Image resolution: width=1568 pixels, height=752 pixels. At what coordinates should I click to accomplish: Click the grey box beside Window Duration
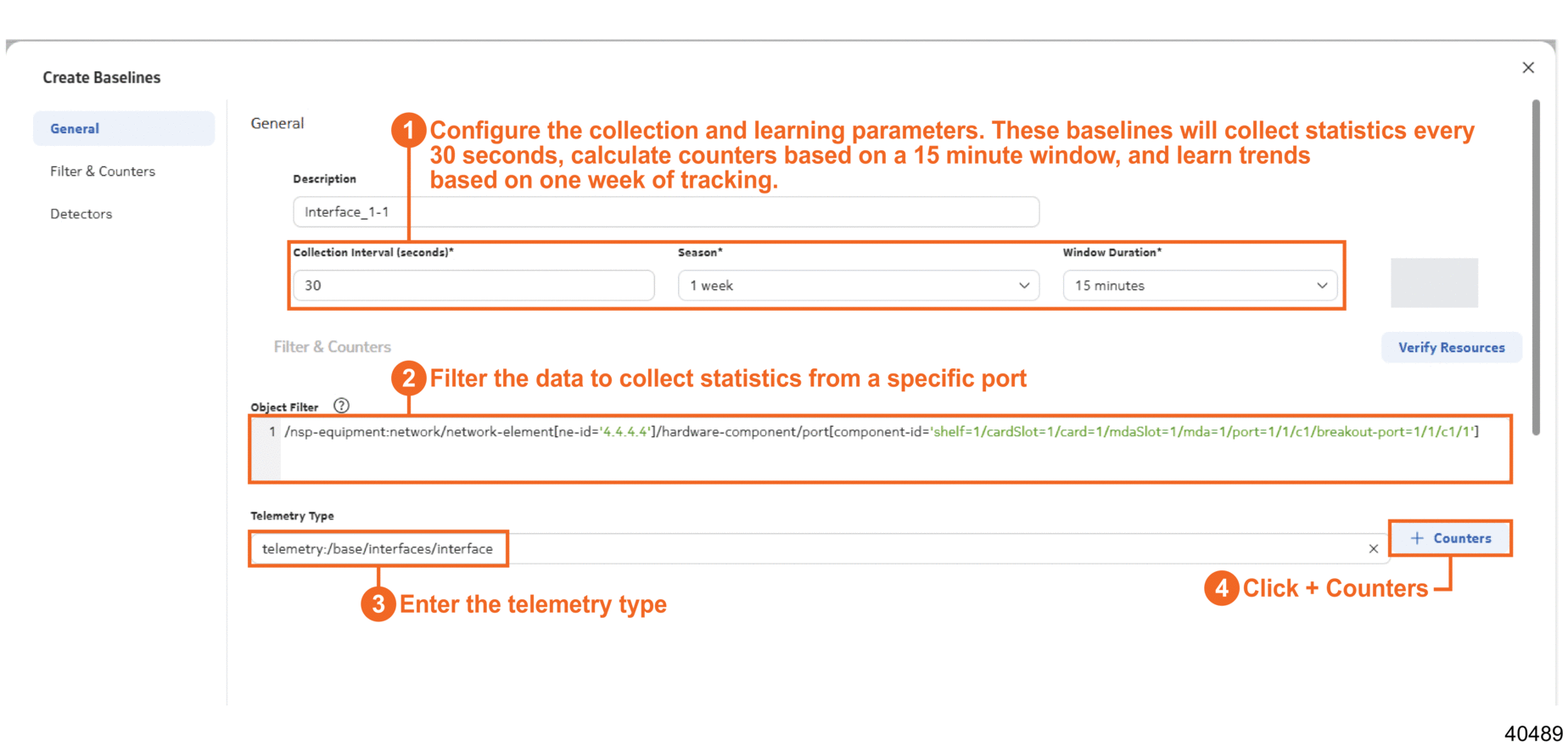[1433, 283]
